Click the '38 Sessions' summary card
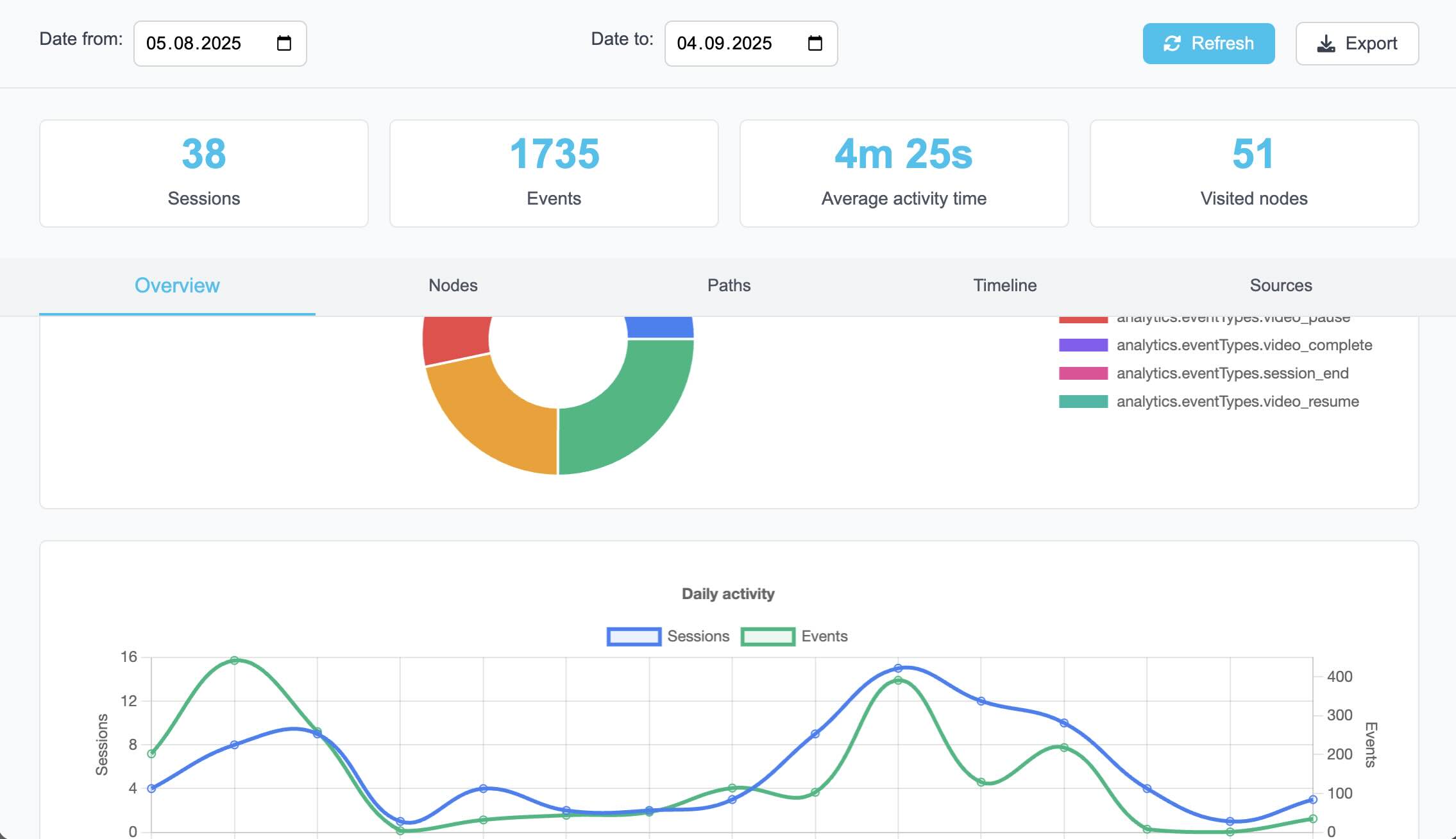The width and height of the screenshot is (1456, 839). click(203, 172)
